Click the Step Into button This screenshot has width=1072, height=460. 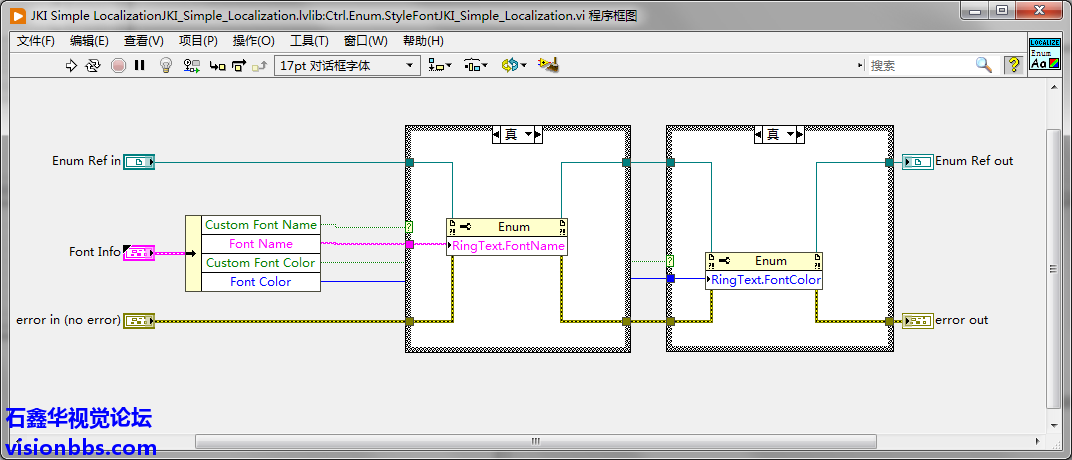click(x=217, y=65)
